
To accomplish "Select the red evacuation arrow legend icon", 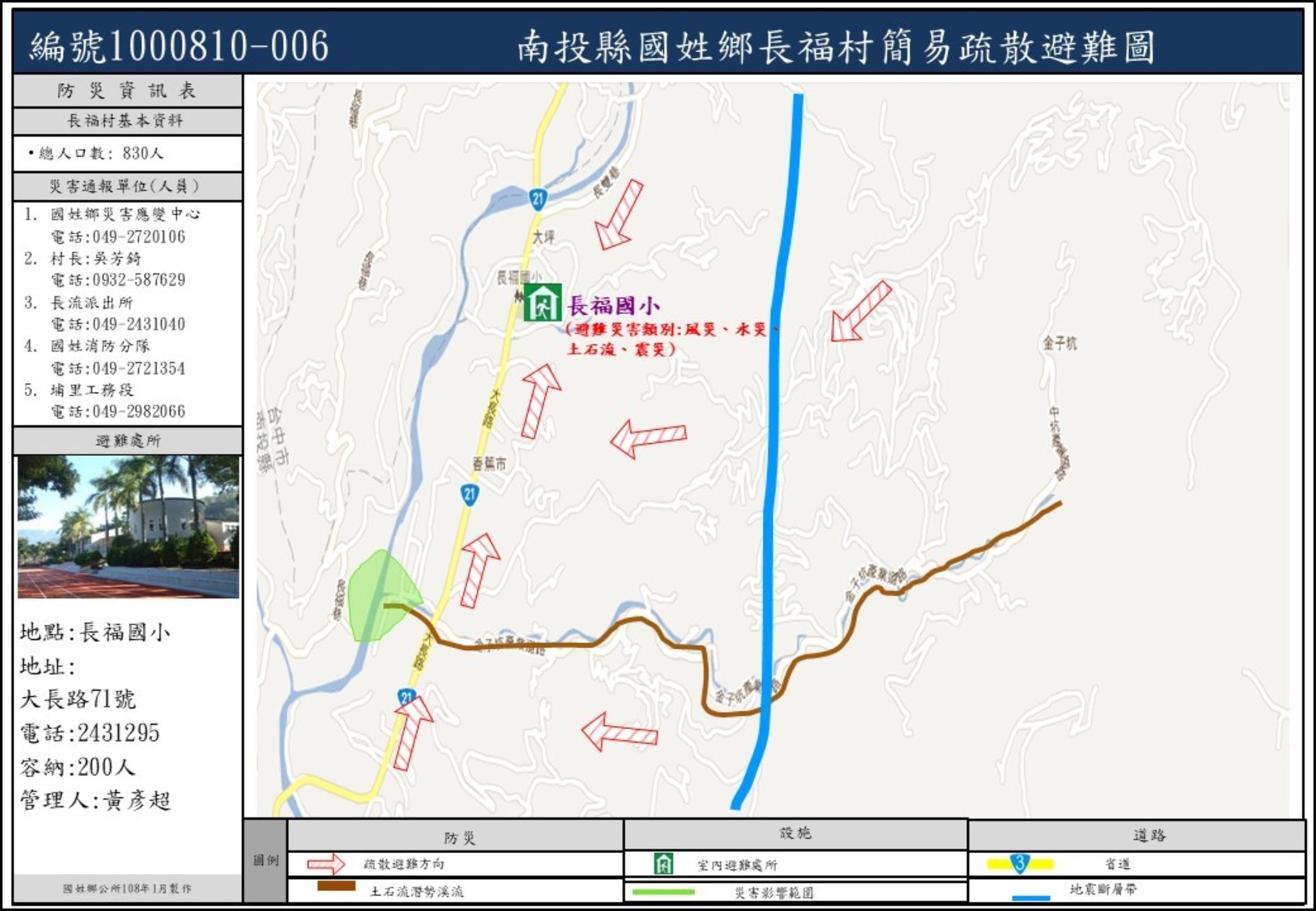I will coord(326,864).
